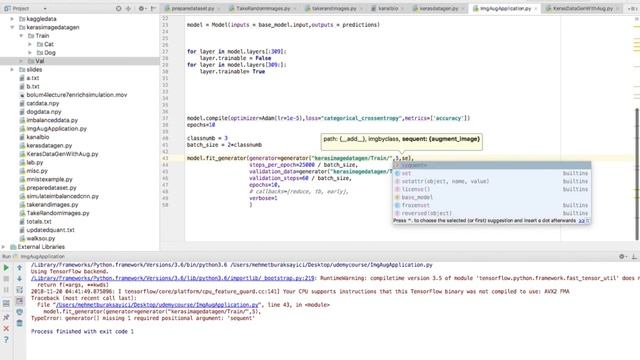Collapse the kerasimagedatagen folder

pyautogui.click(x=12, y=27)
